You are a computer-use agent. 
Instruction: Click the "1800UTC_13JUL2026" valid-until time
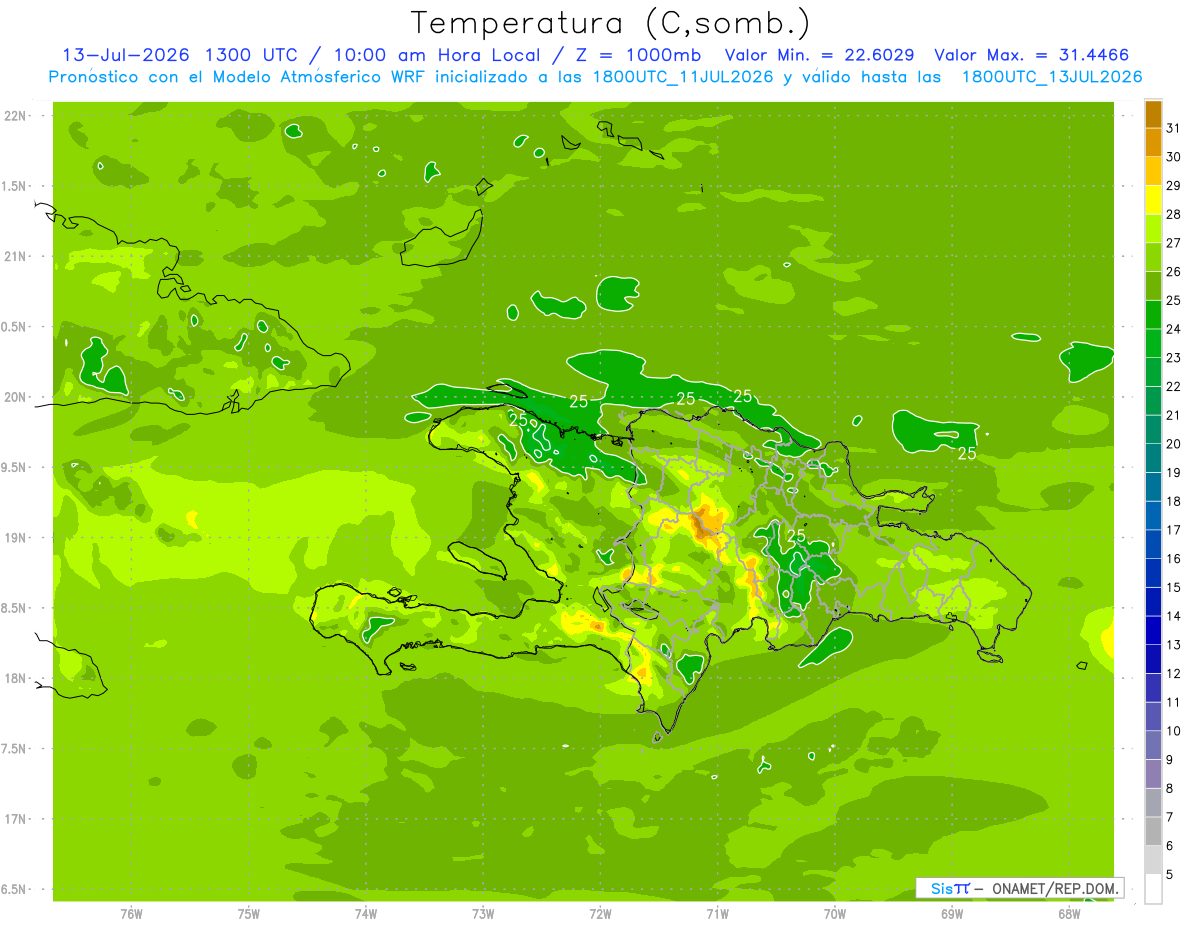coord(1052,77)
